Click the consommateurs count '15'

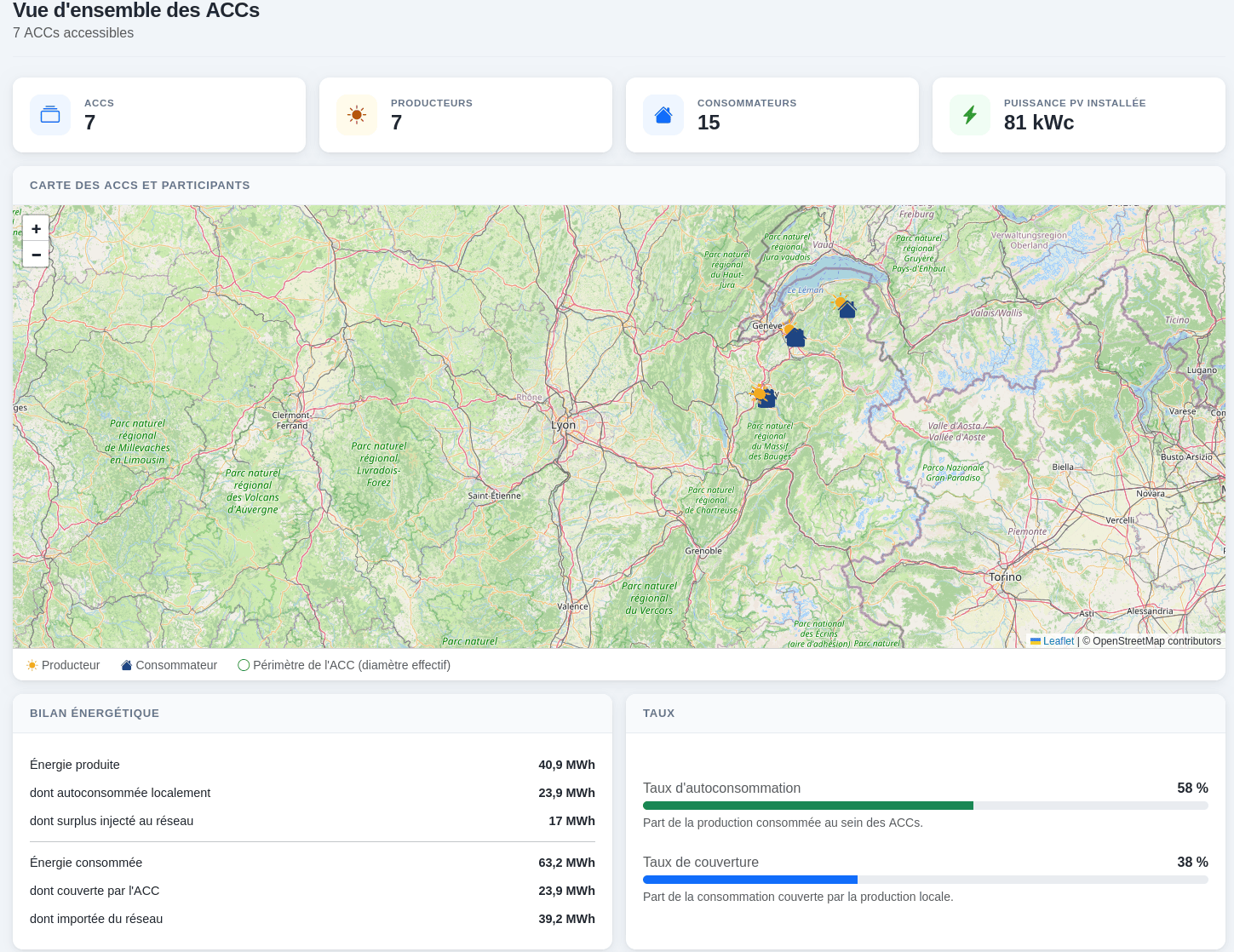[709, 123]
